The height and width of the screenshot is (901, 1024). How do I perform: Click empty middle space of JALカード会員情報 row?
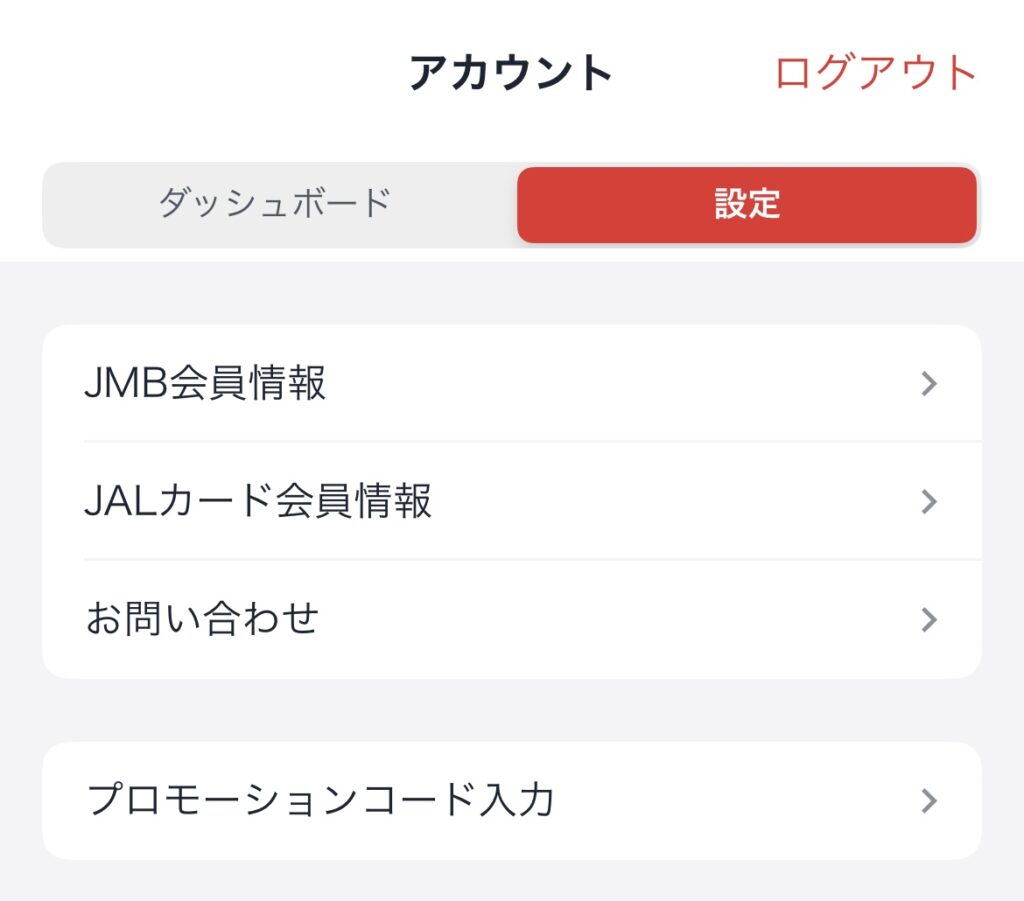pyautogui.click(x=673, y=501)
